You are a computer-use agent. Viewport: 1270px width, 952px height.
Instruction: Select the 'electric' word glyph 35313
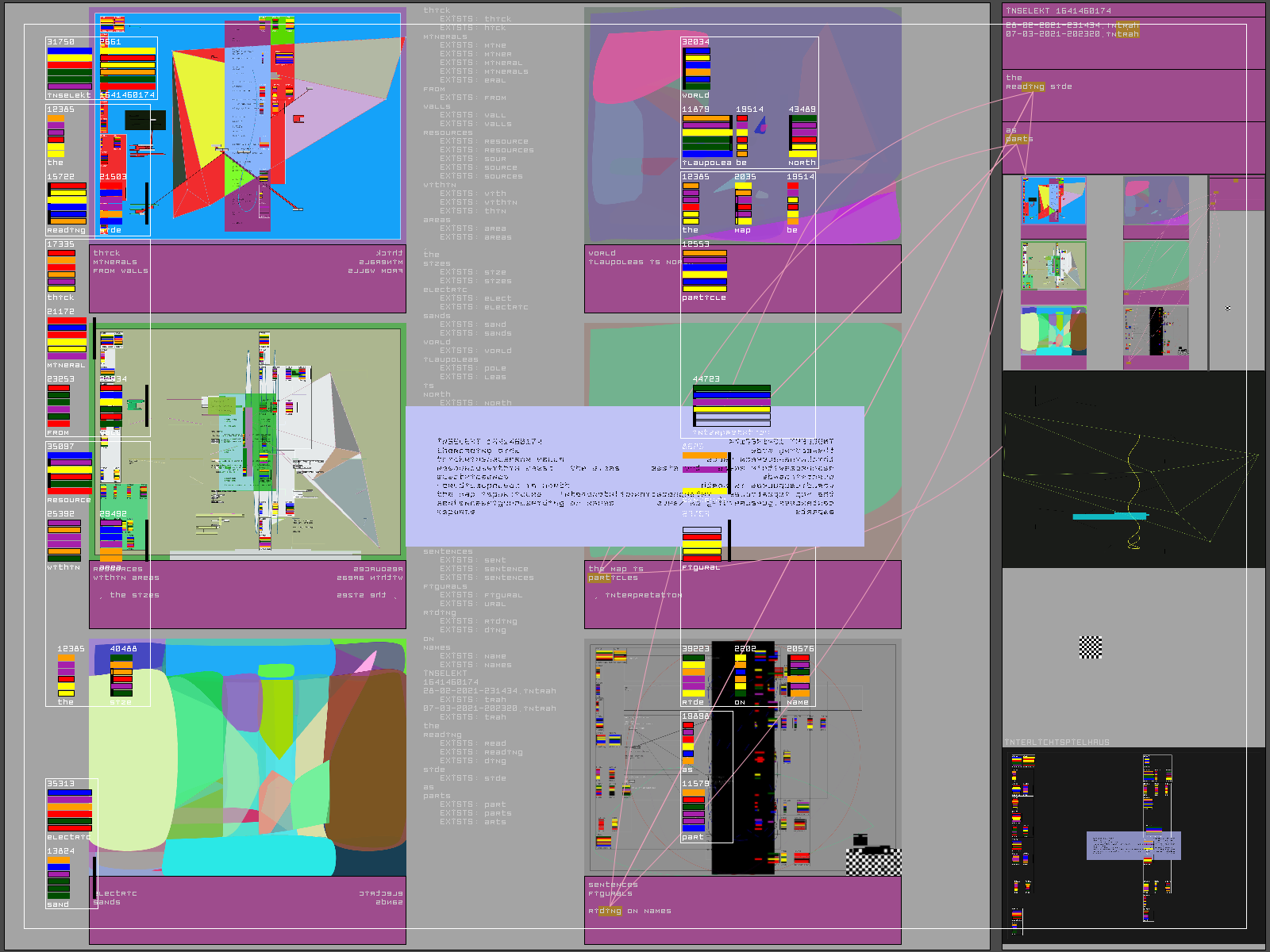pyautogui.click(x=69, y=811)
